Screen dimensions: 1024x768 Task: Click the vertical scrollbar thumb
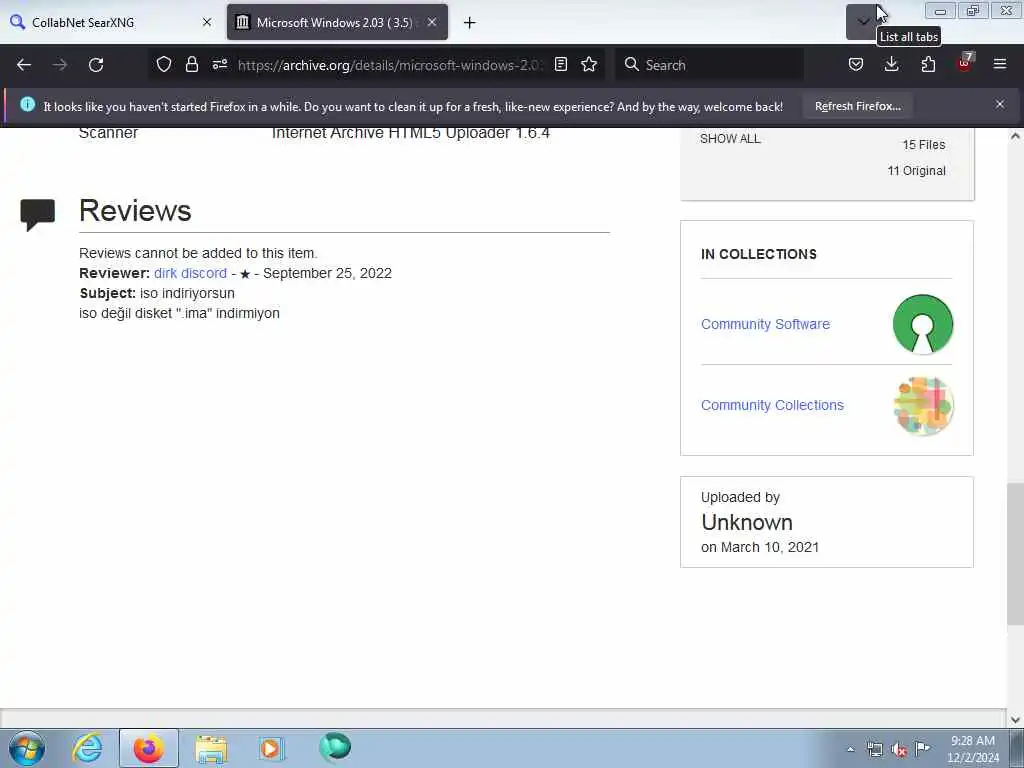pyautogui.click(x=1015, y=554)
